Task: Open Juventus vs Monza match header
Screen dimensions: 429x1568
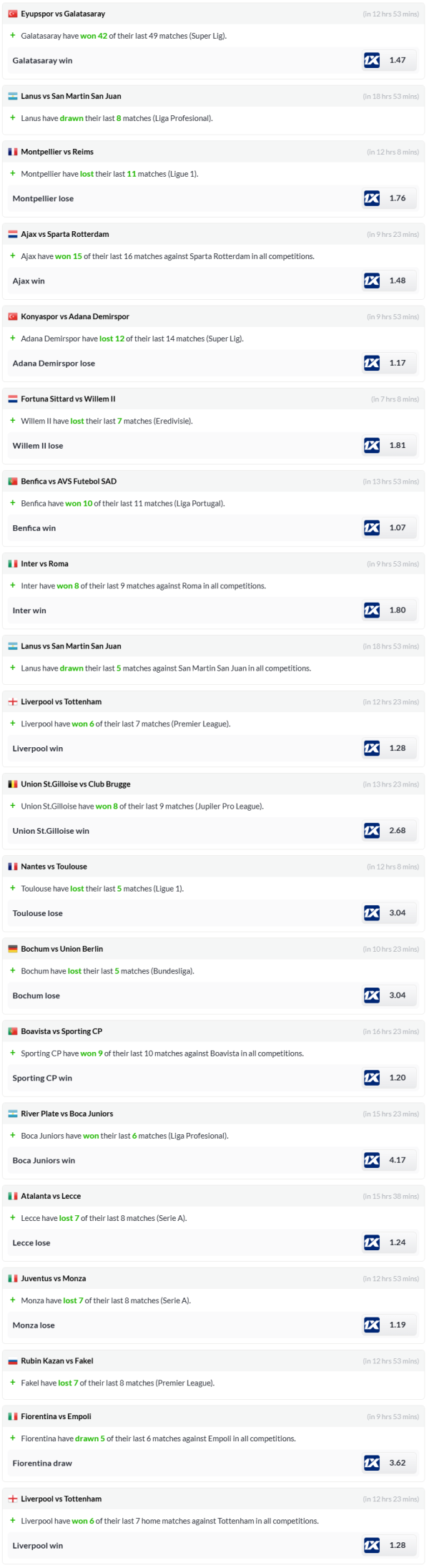Action: pos(54,1278)
